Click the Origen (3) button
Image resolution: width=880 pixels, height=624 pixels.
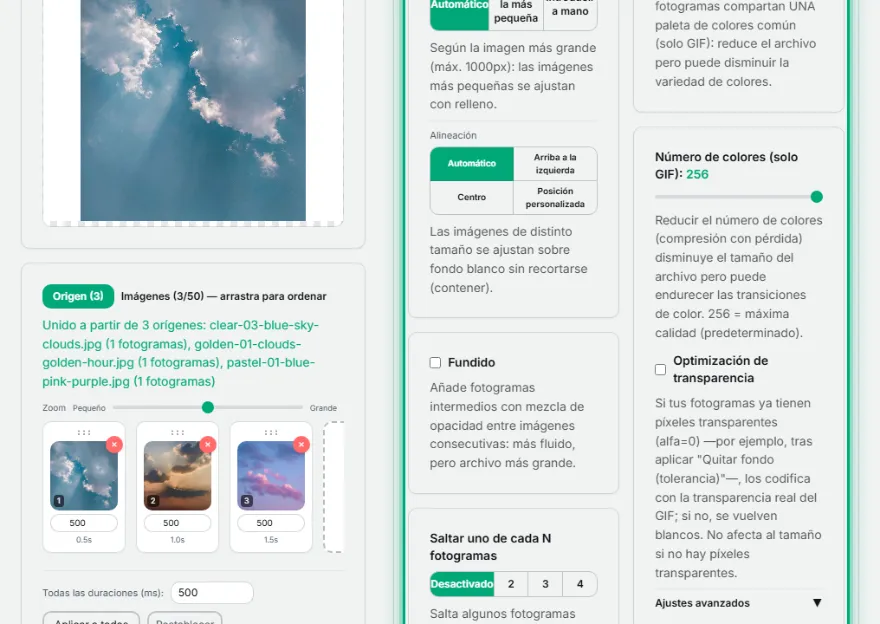coord(78,296)
